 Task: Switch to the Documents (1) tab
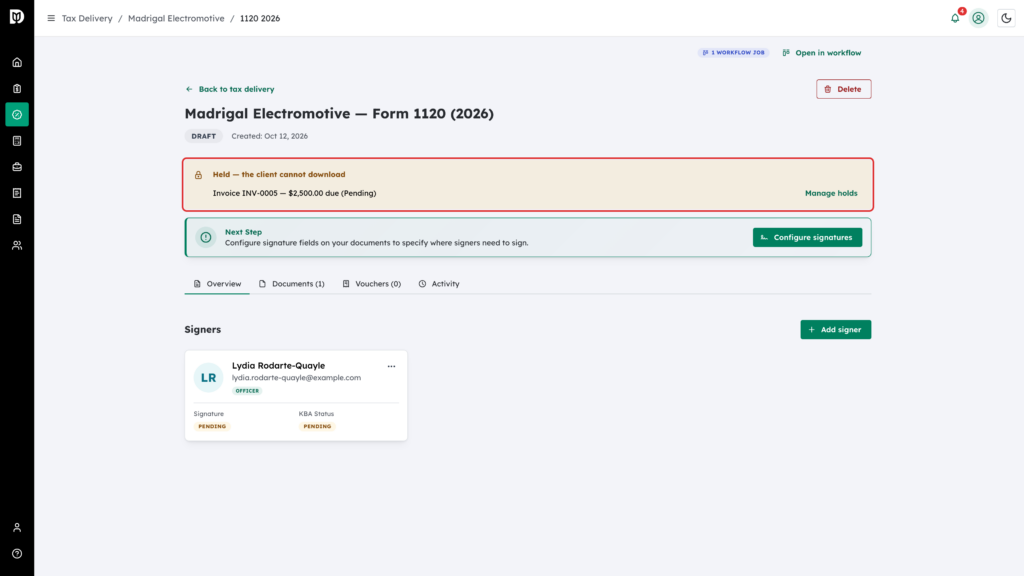(292, 284)
